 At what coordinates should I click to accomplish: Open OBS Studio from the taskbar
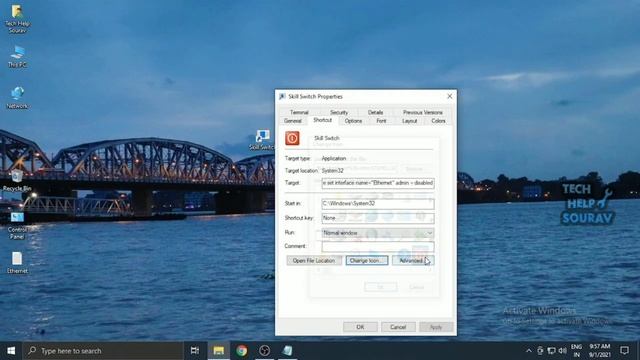[x=264, y=351]
